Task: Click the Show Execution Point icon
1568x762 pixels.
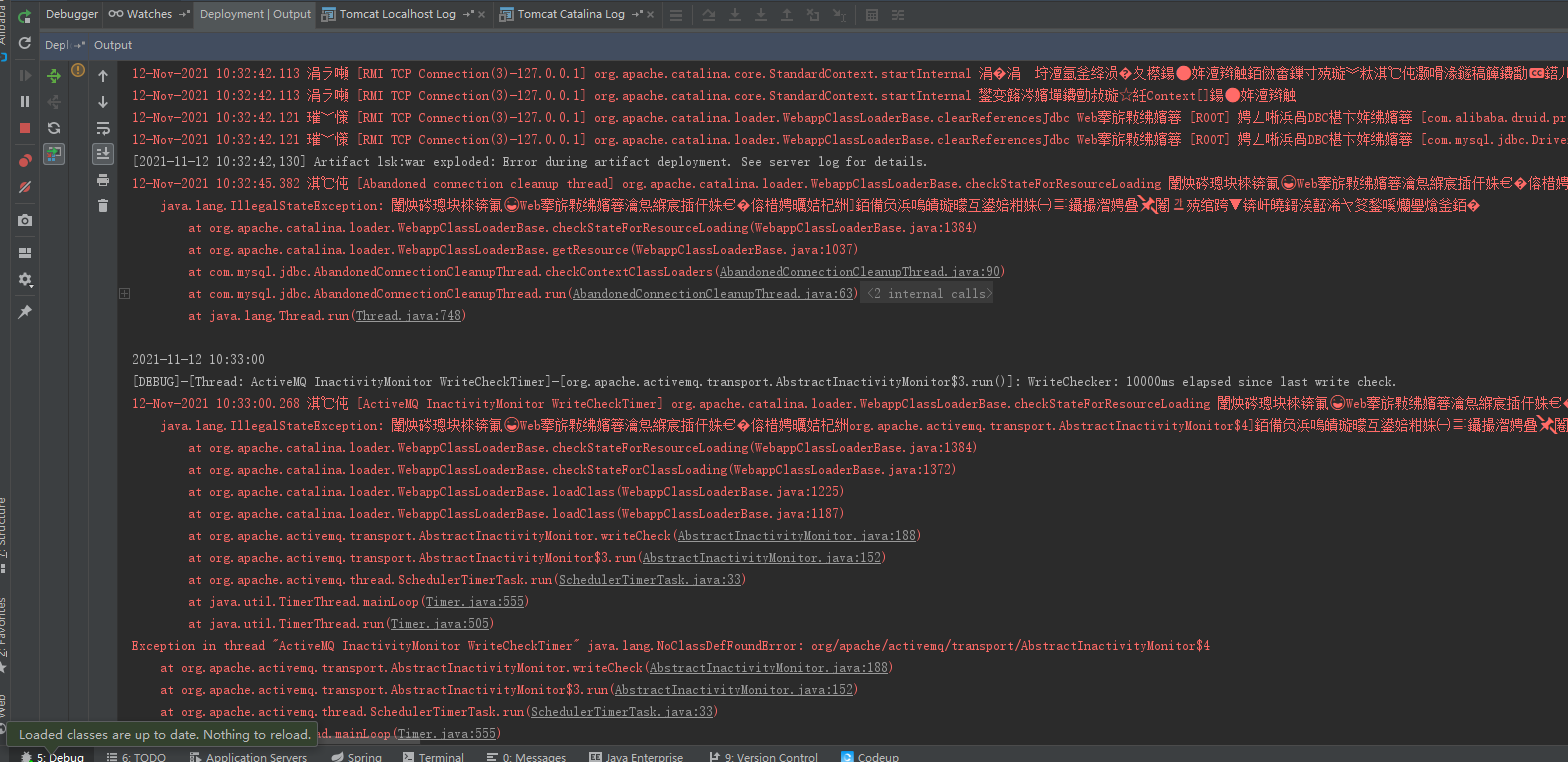Action: point(677,15)
